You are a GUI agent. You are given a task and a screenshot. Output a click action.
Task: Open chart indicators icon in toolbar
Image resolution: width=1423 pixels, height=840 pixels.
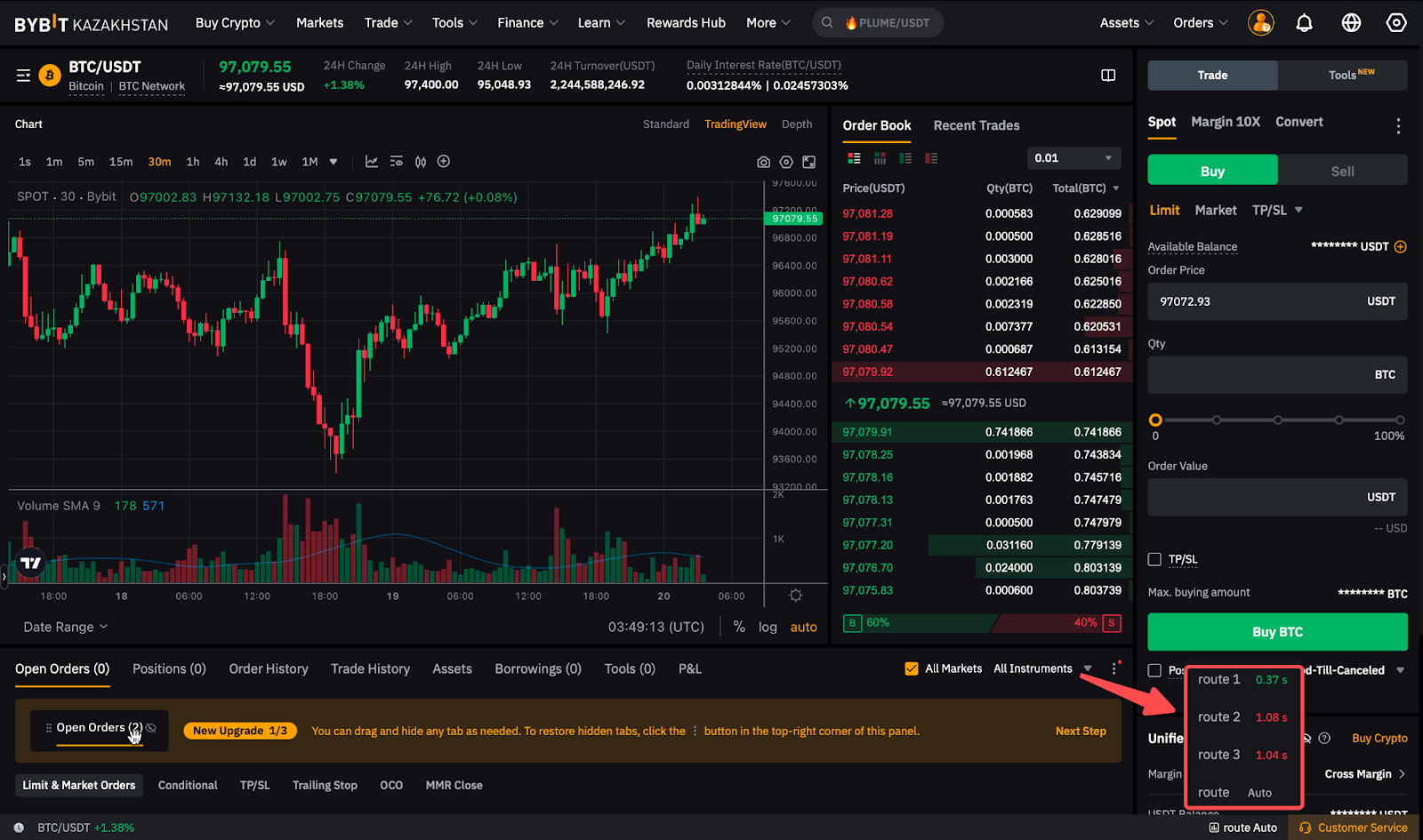click(x=372, y=162)
